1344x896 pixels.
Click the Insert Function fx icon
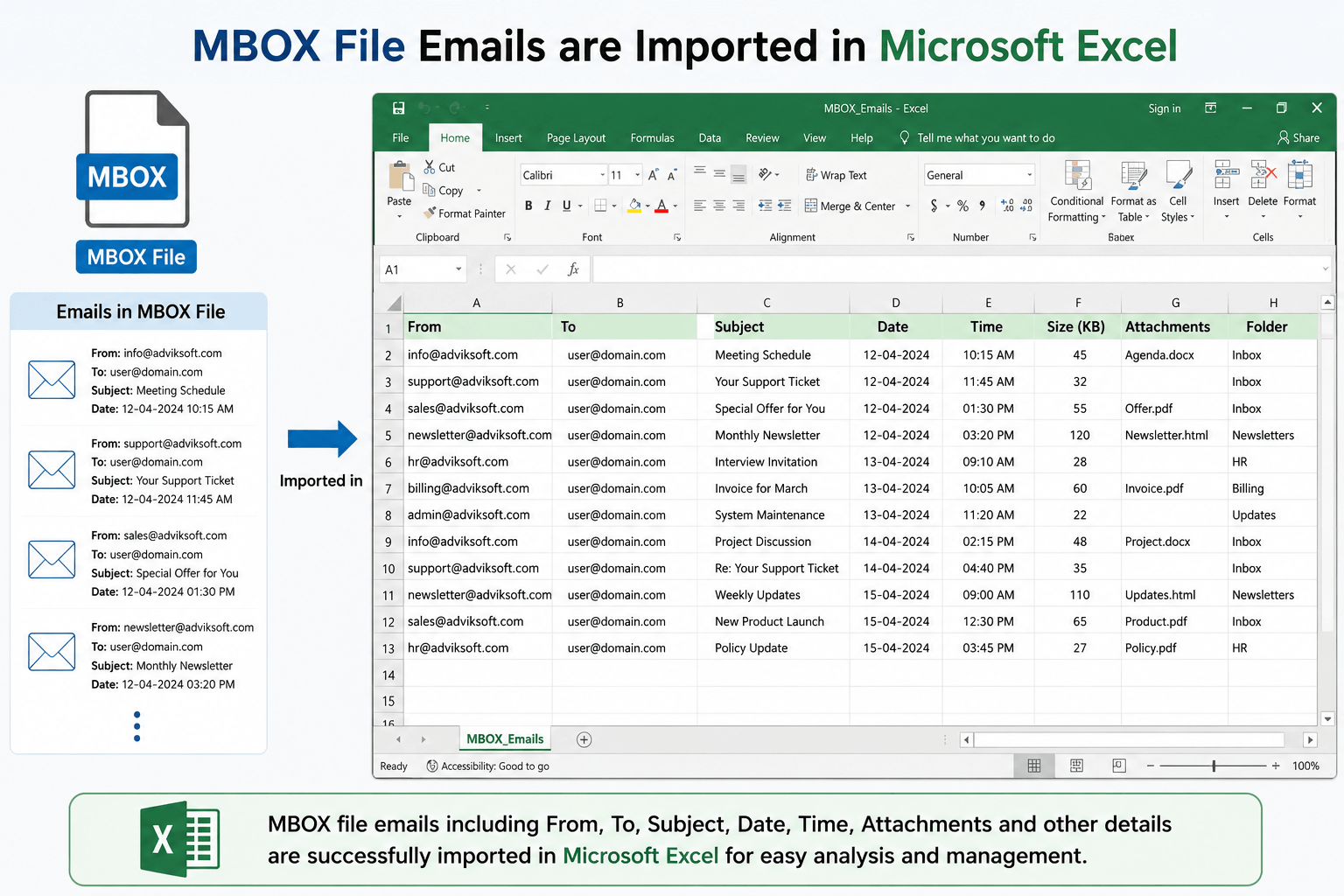pos(573,269)
